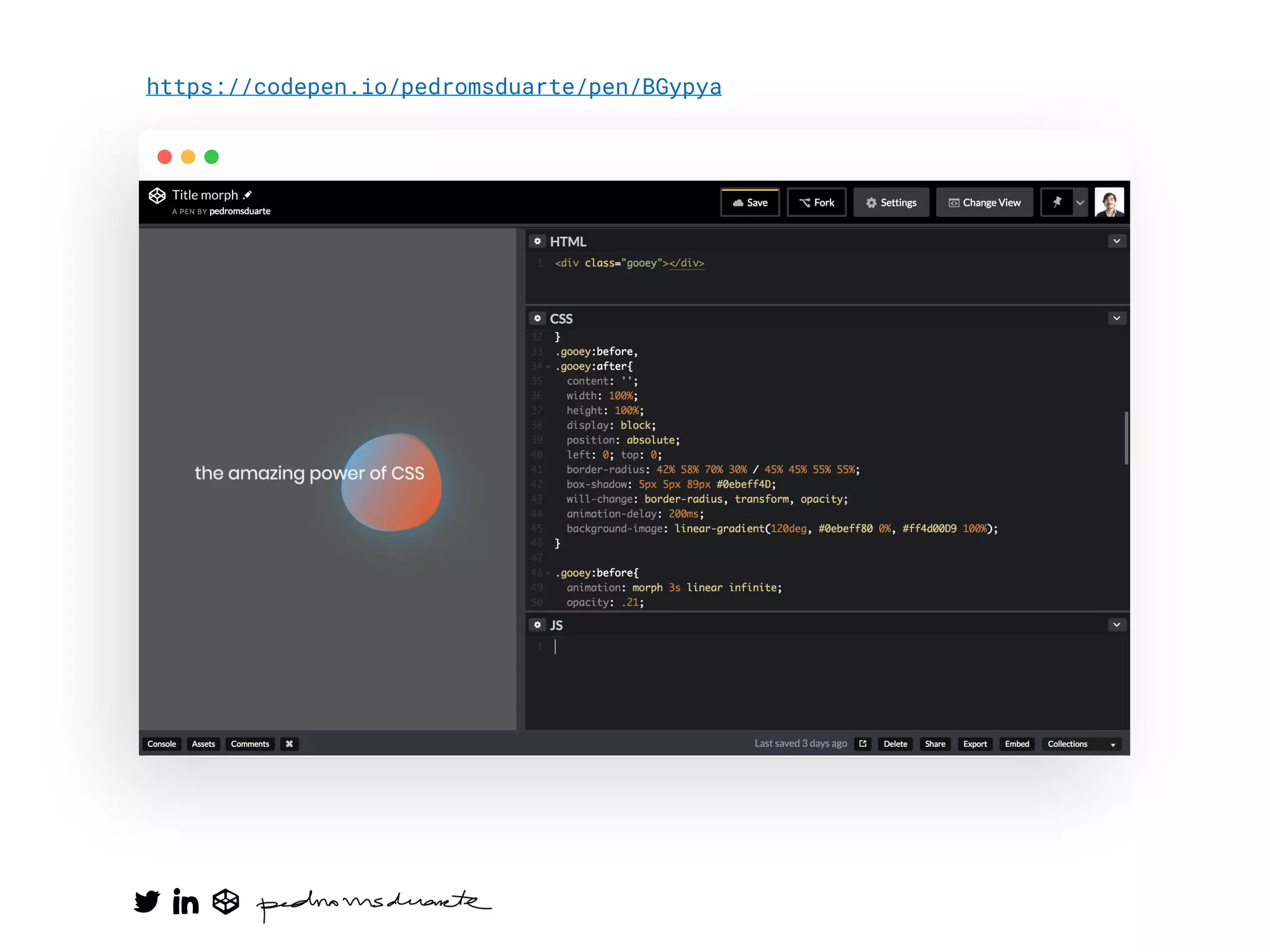
Task: Open the codepen.io/pedromsduarte link
Action: (433, 87)
